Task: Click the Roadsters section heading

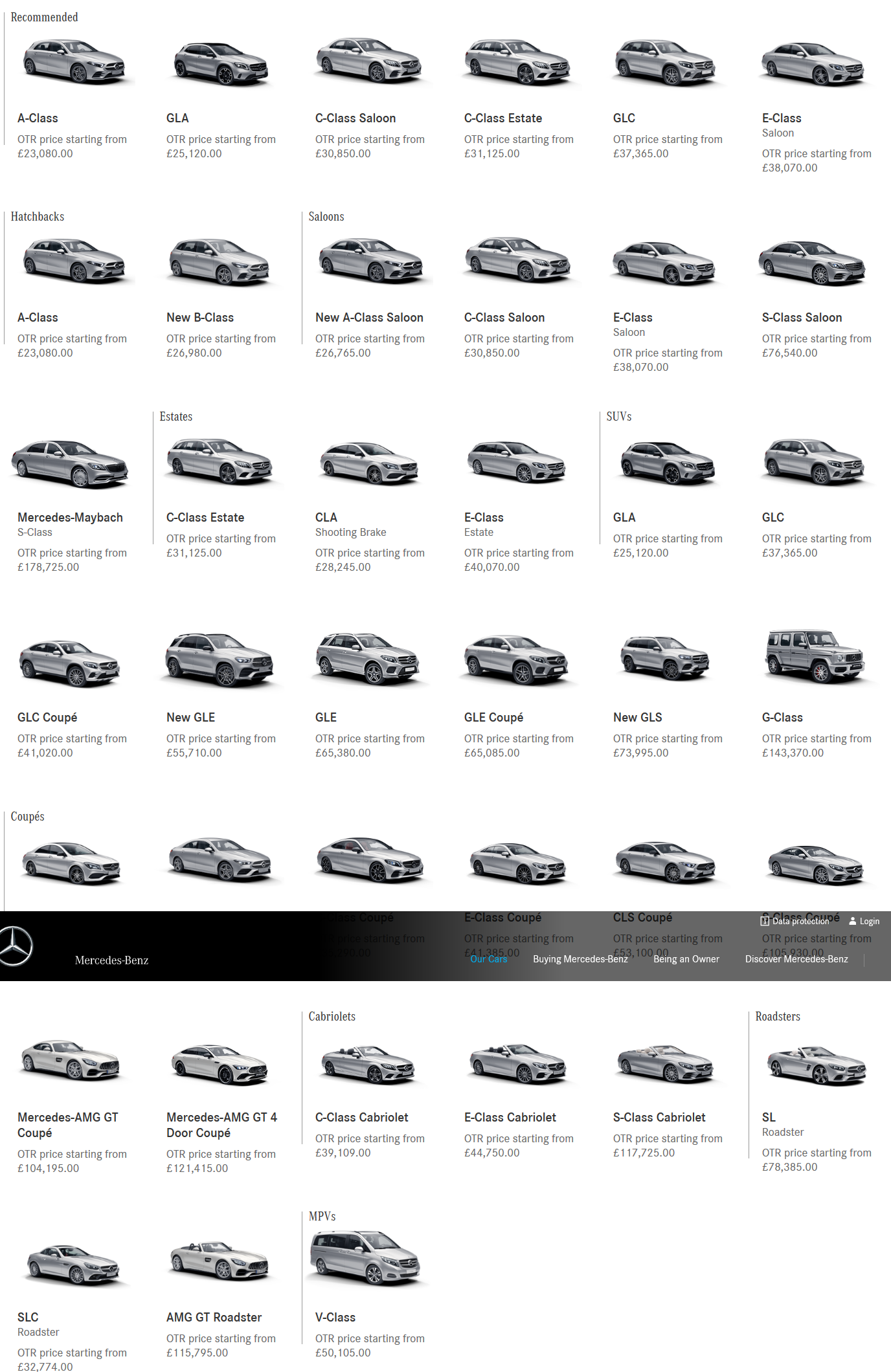Action: 778,1017
